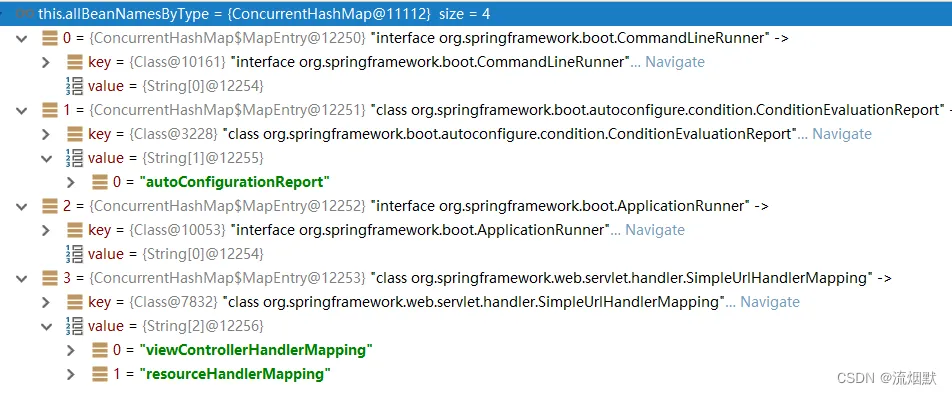Click the element icon beside "autoConfigurationReport"
Image resolution: width=952 pixels, height=395 pixels.
(x=100, y=181)
